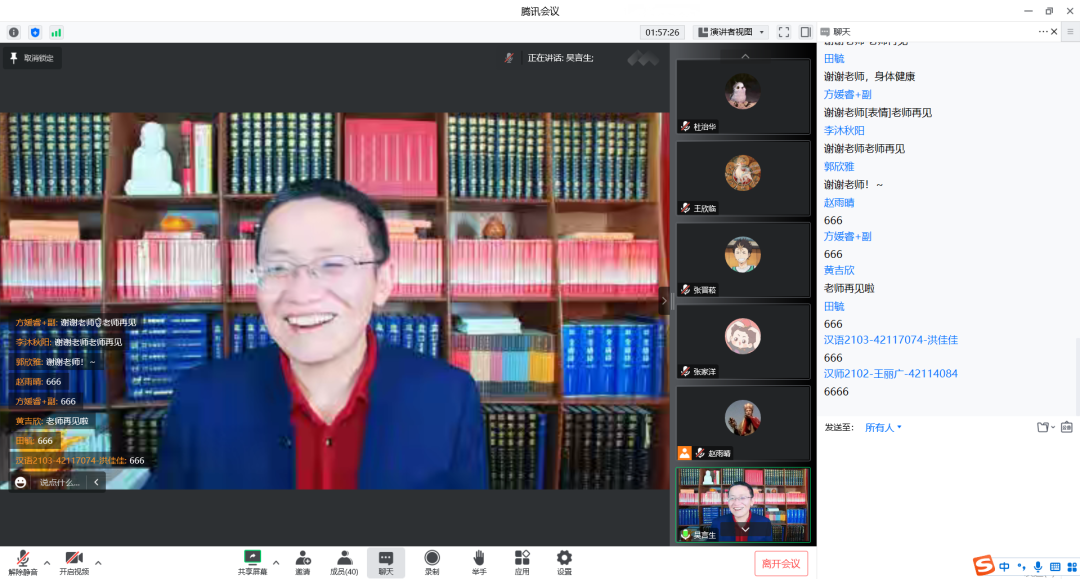Open the meeting info icon
The image size is (1080, 579).
pyautogui.click(x=14, y=32)
